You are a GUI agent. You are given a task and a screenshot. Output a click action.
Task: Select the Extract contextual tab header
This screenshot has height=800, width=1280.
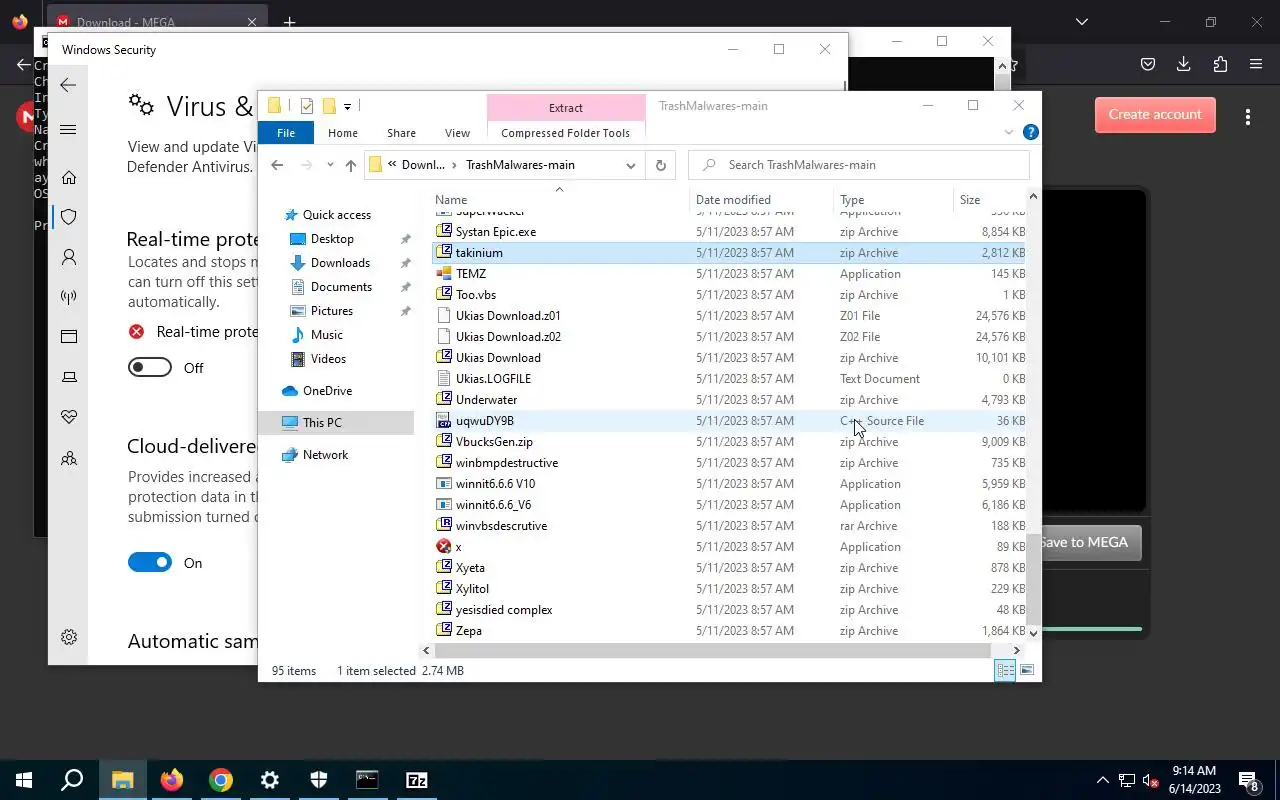click(x=566, y=108)
